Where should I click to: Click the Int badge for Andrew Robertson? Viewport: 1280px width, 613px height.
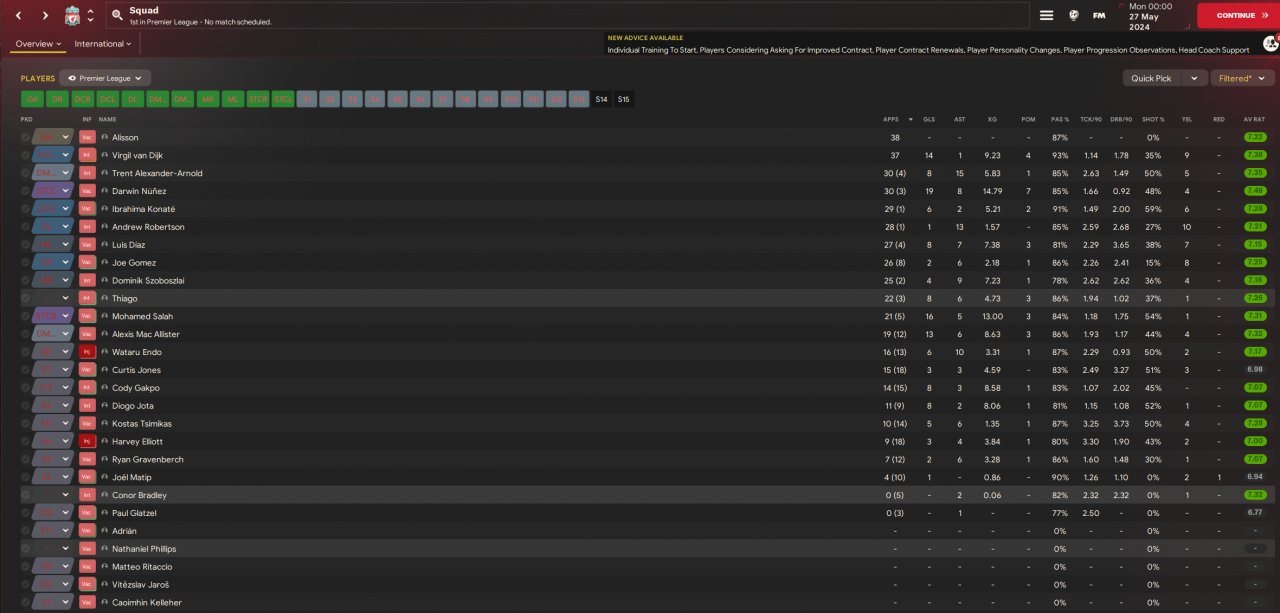87,227
